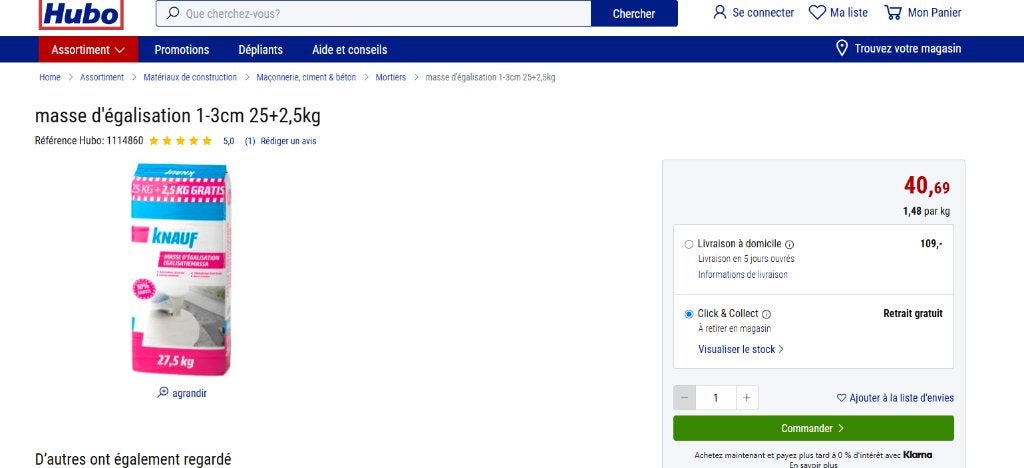
Task: Increase quantity with the plus button
Action: click(x=747, y=398)
